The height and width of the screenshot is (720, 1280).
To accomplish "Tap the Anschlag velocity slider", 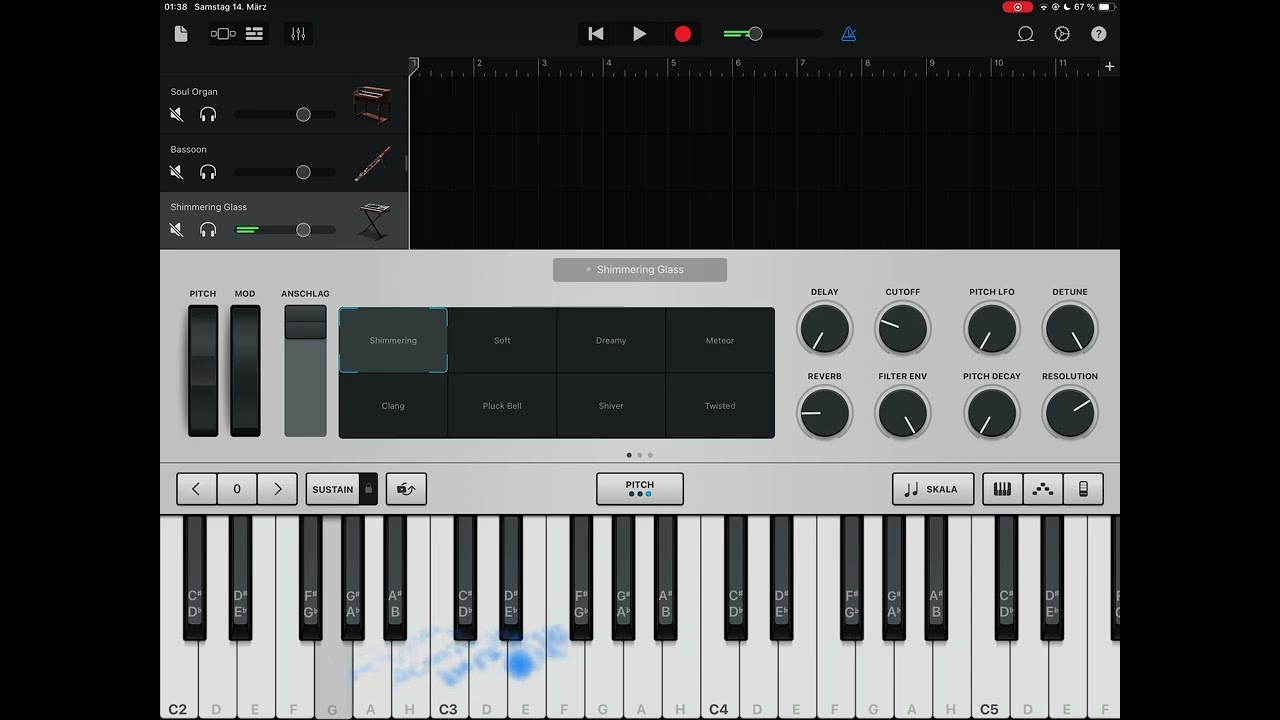I will click(305, 371).
